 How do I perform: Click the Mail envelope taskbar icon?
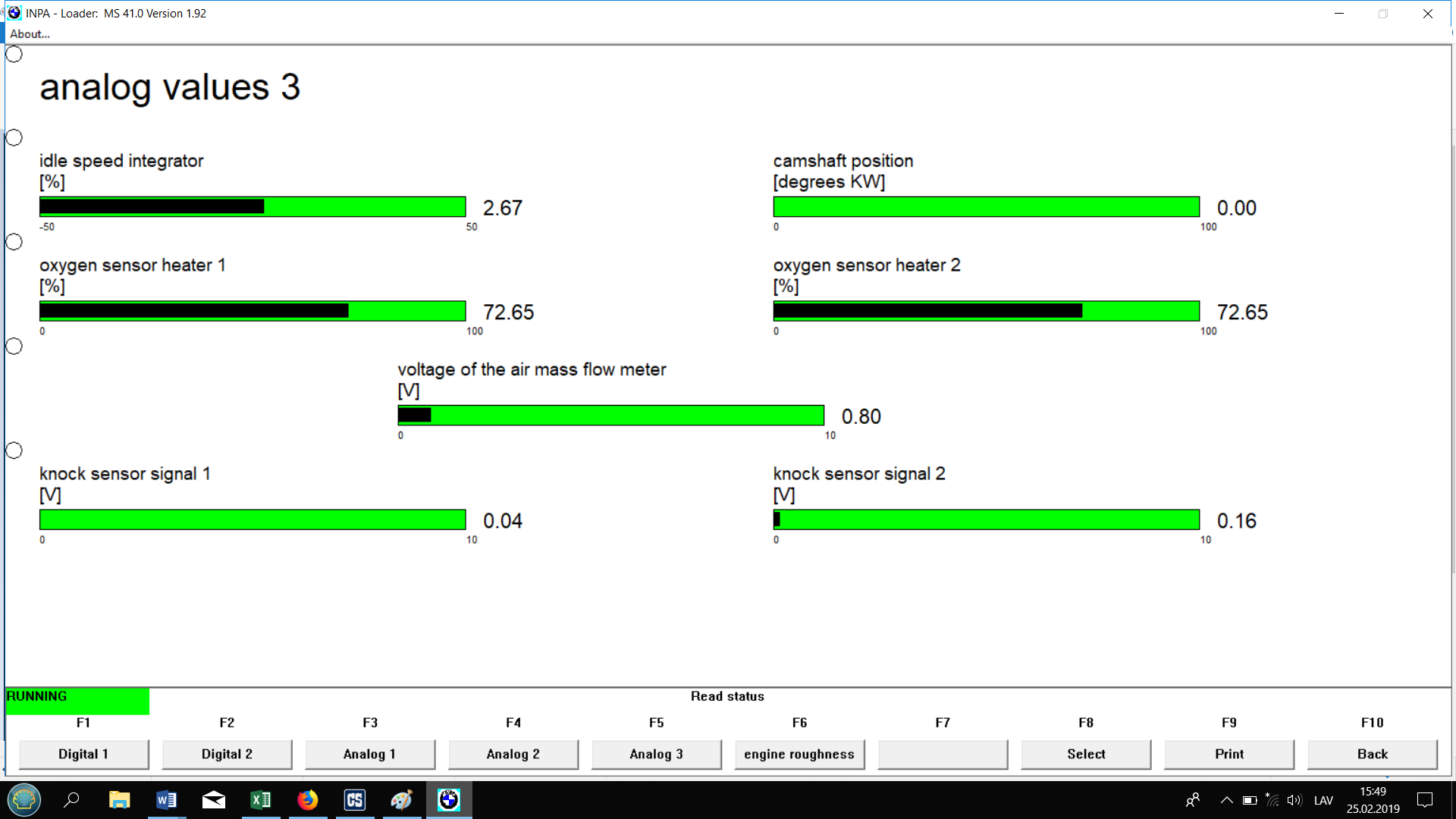coord(213,800)
